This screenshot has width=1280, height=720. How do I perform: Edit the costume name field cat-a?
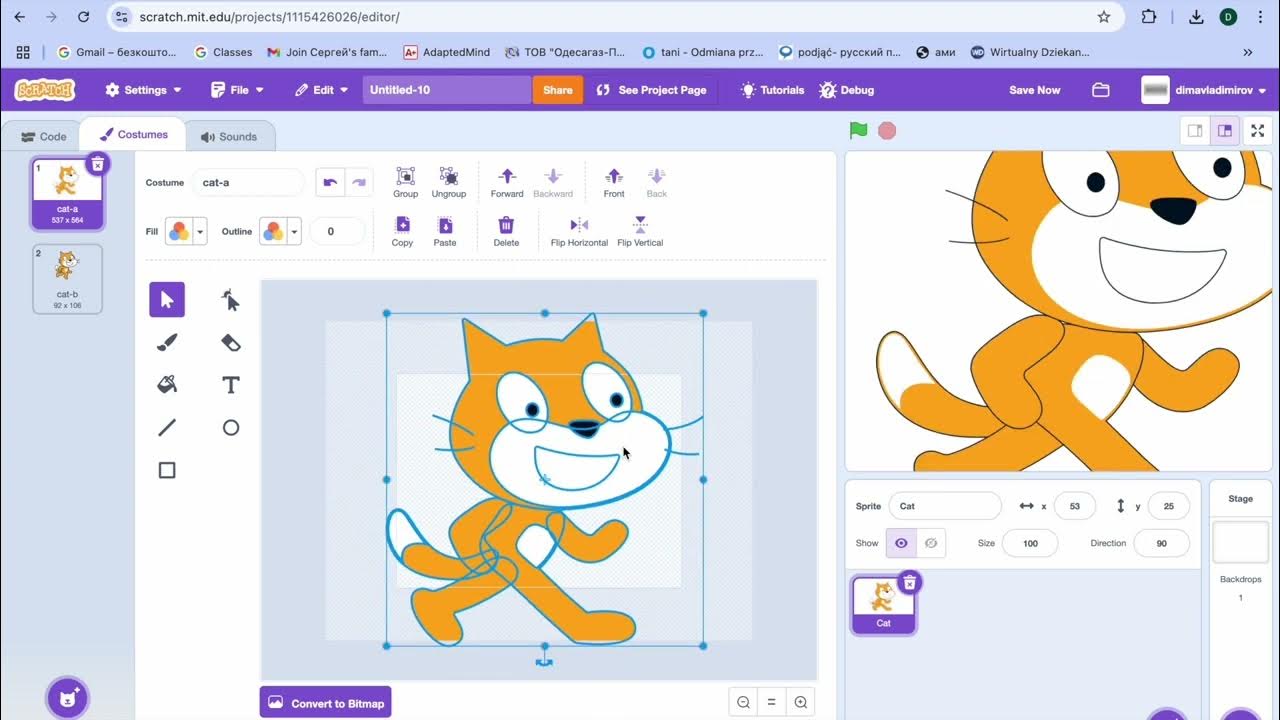(x=248, y=183)
